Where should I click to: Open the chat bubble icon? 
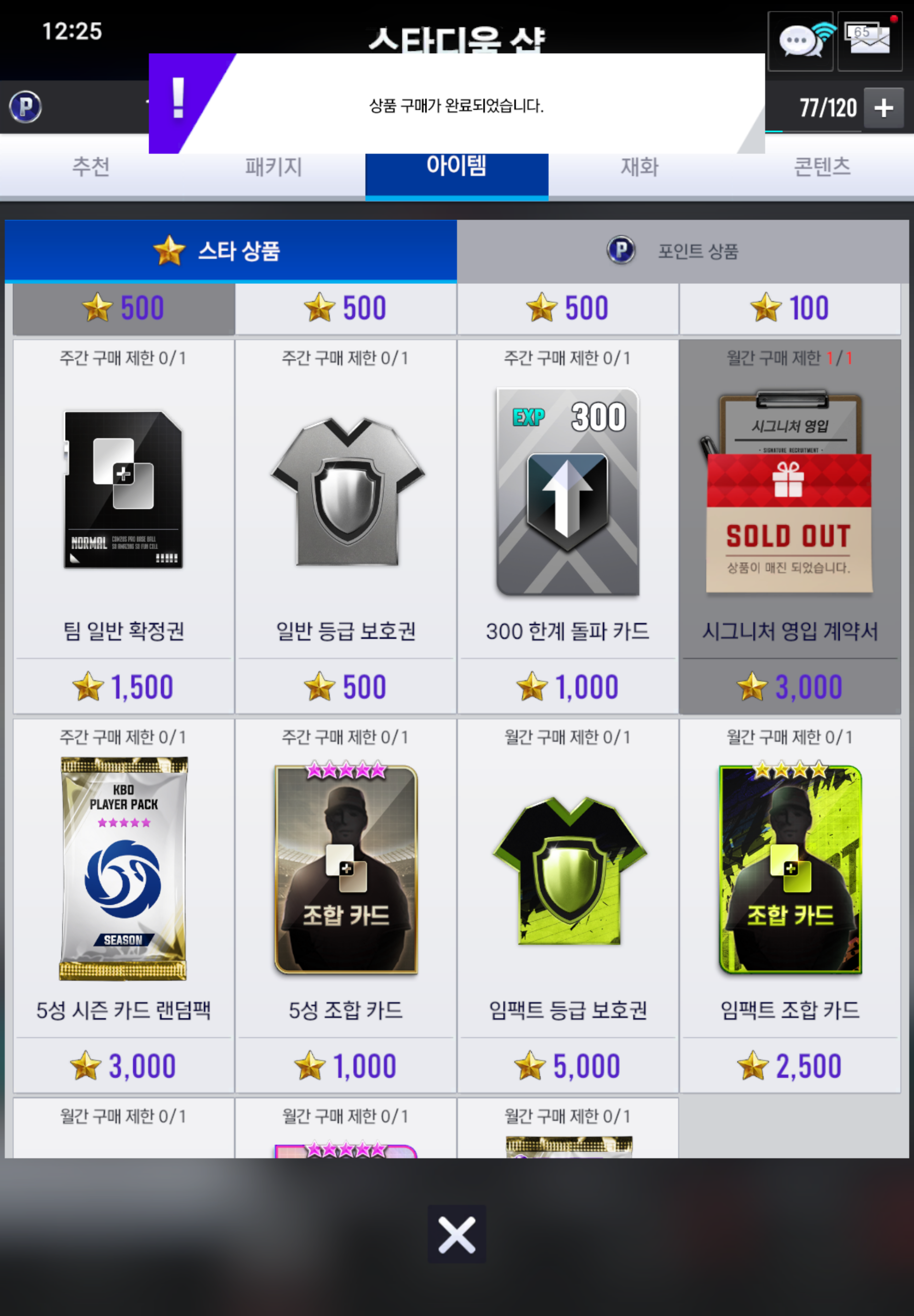point(800,41)
